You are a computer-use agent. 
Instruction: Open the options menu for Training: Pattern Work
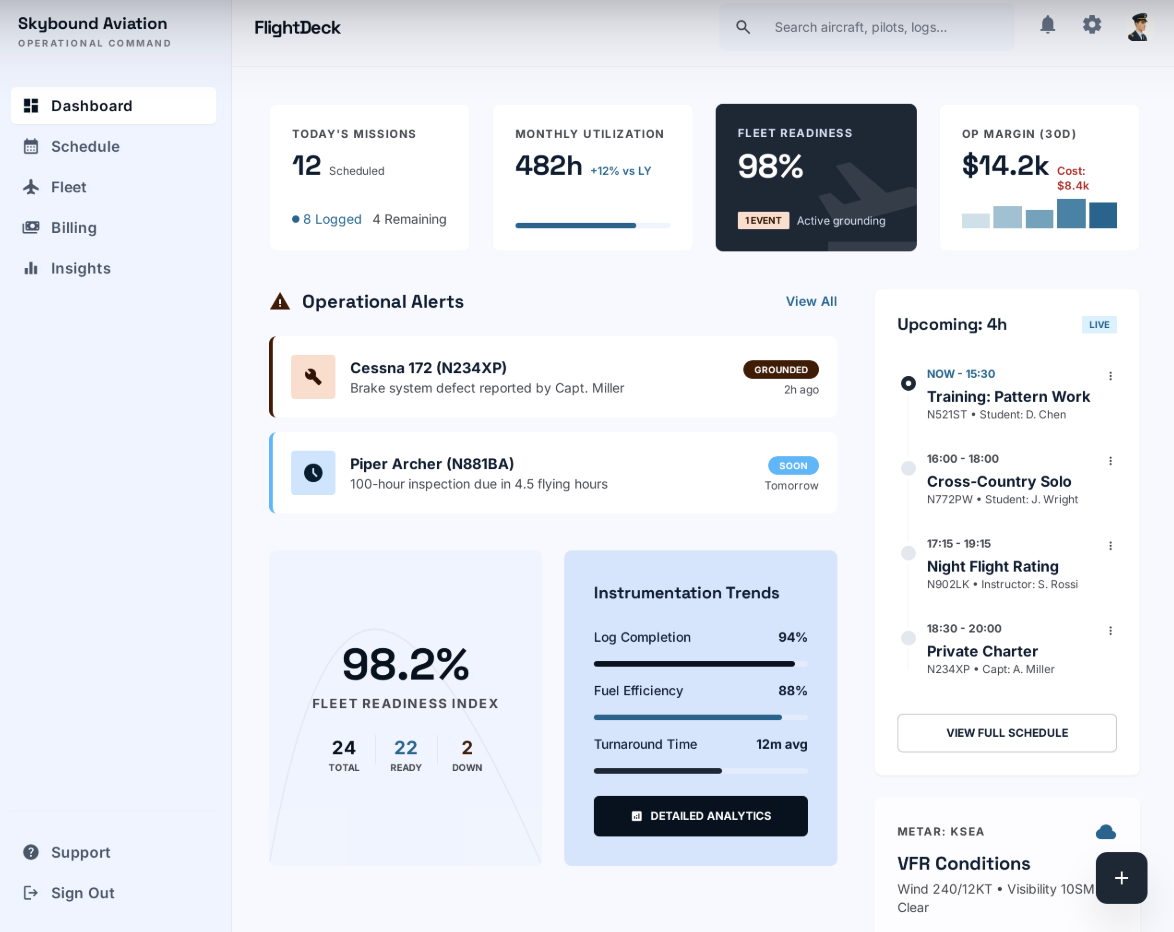tap(1110, 376)
